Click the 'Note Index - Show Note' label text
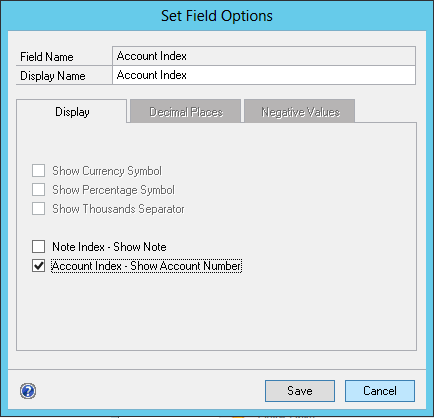434x418 pixels. point(109,247)
